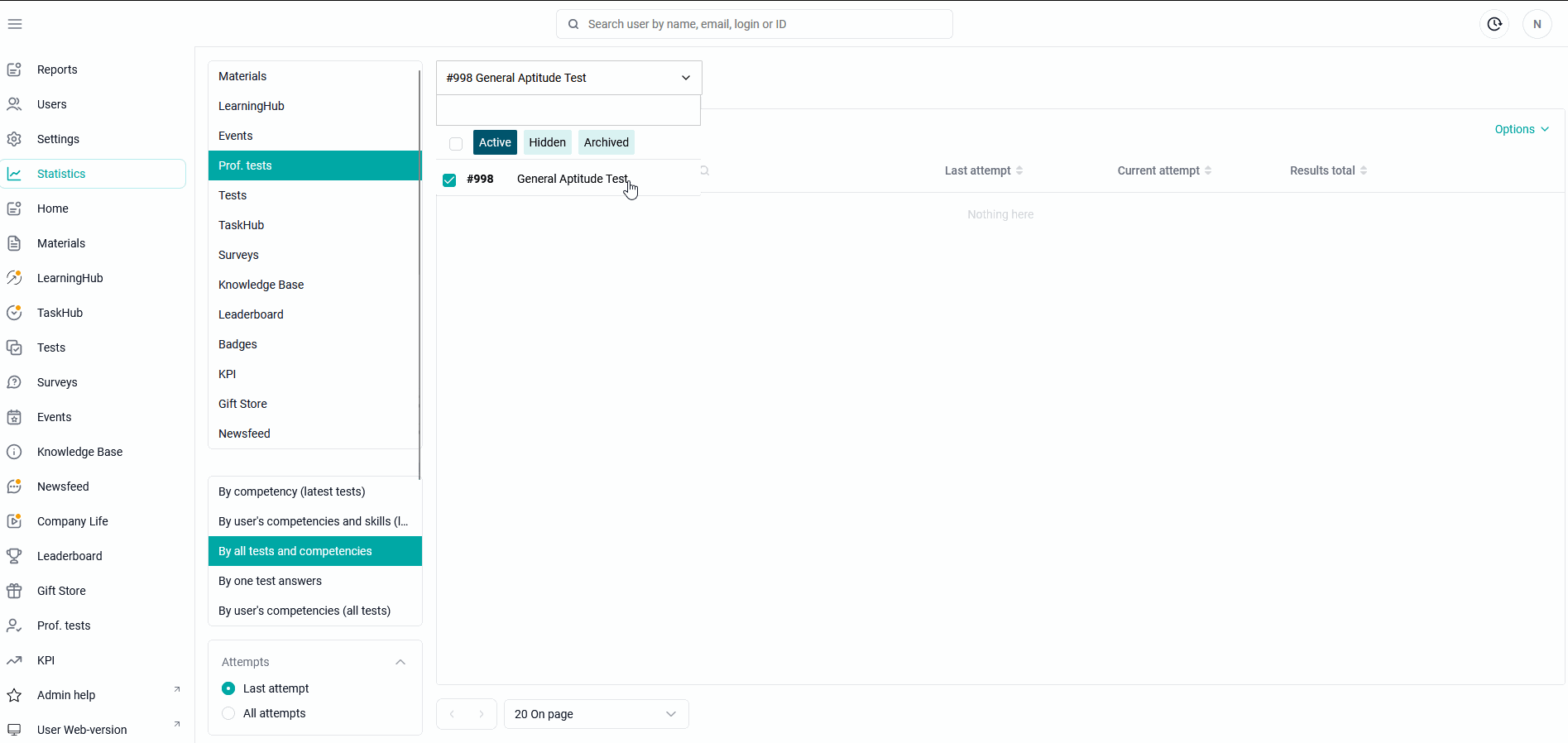Click the Admin help star icon
The width and height of the screenshot is (1568, 743).
[x=14, y=695]
